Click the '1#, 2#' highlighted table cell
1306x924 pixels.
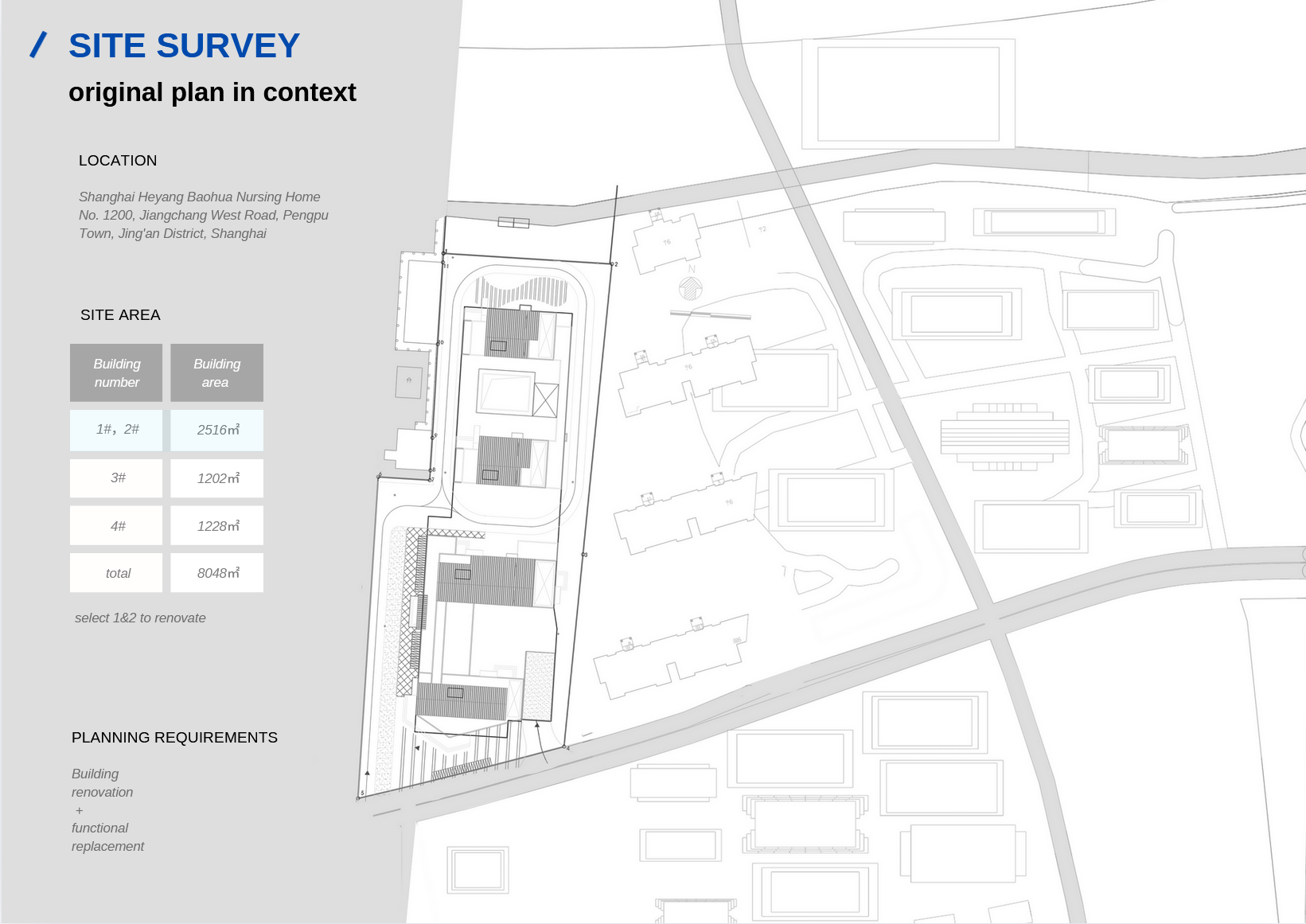click(x=116, y=430)
